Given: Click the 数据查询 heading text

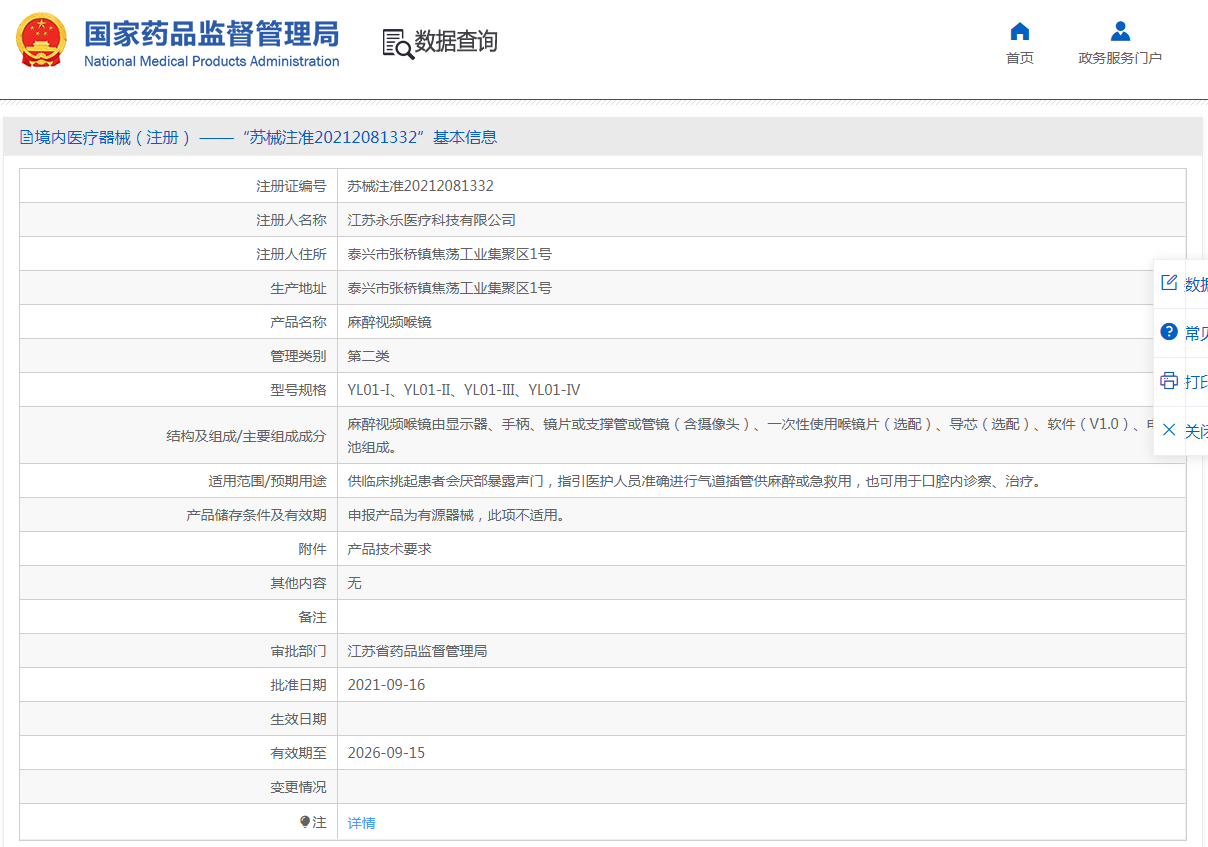Looking at the screenshot, I should coord(456,42).
